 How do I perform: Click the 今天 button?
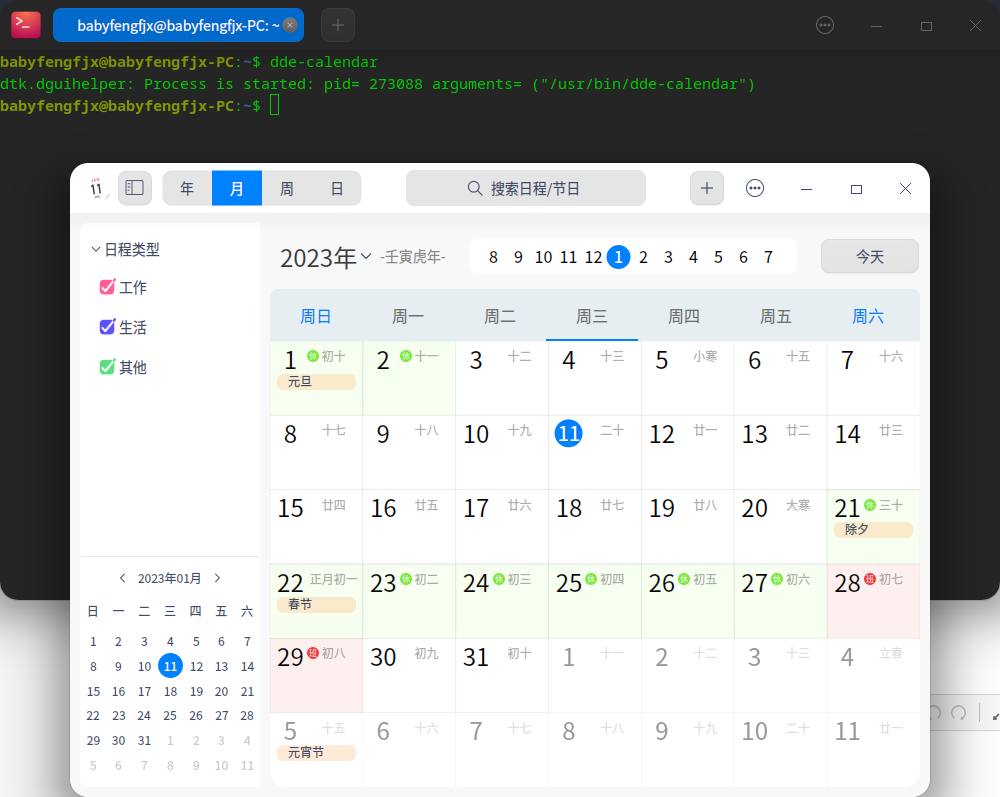tap(869, 257)
